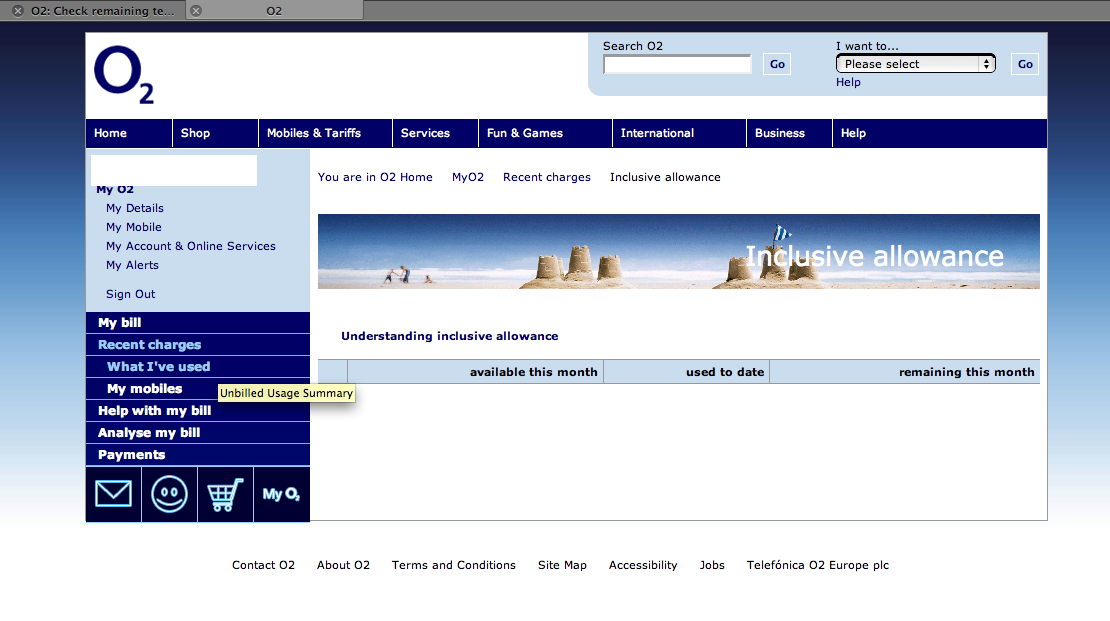The image size is (1110, 621).
Task: Open the smiley face icon
Action: pos(169,494)
